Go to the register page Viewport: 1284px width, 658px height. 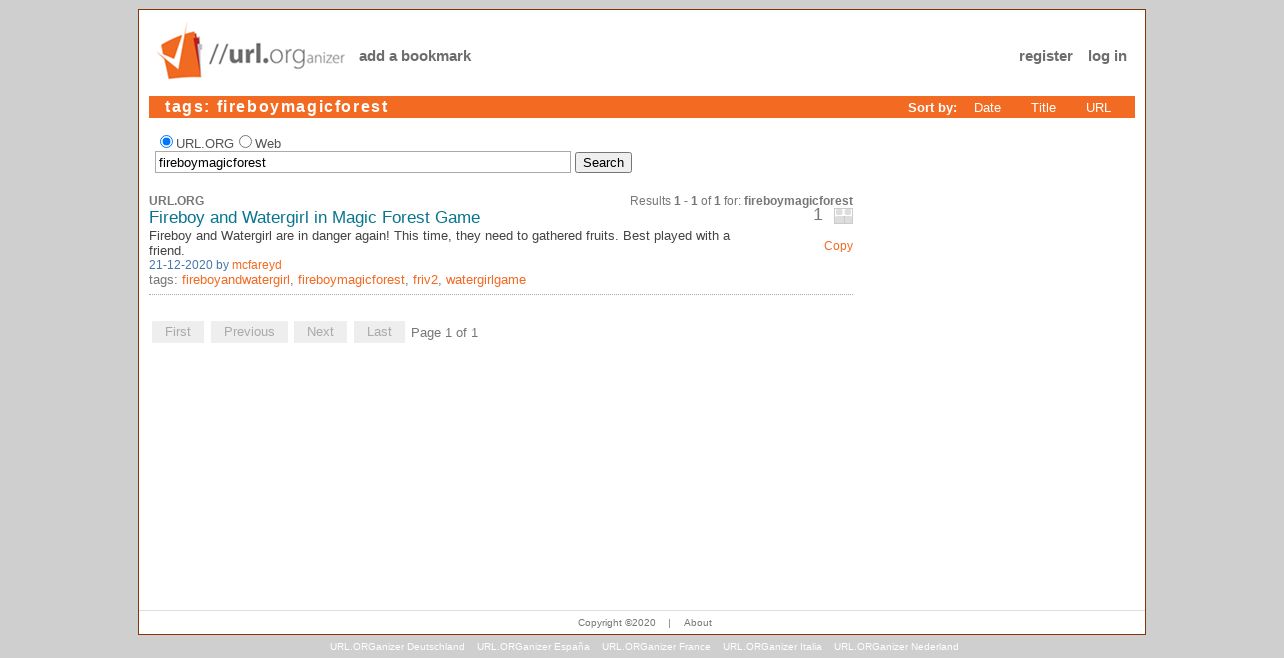pyautogui.click(x=1046, y=56)
